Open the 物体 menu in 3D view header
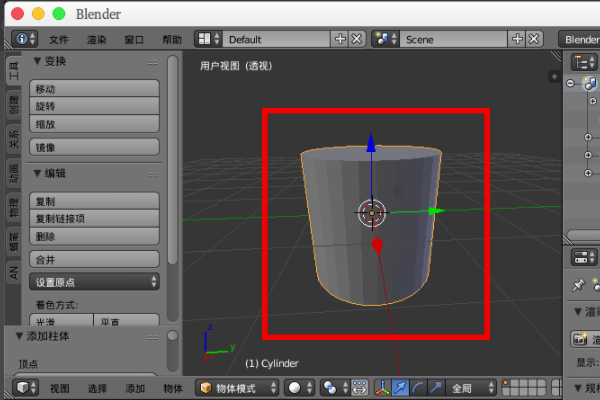Screen dimensions: 600x400 coord(173,389)
